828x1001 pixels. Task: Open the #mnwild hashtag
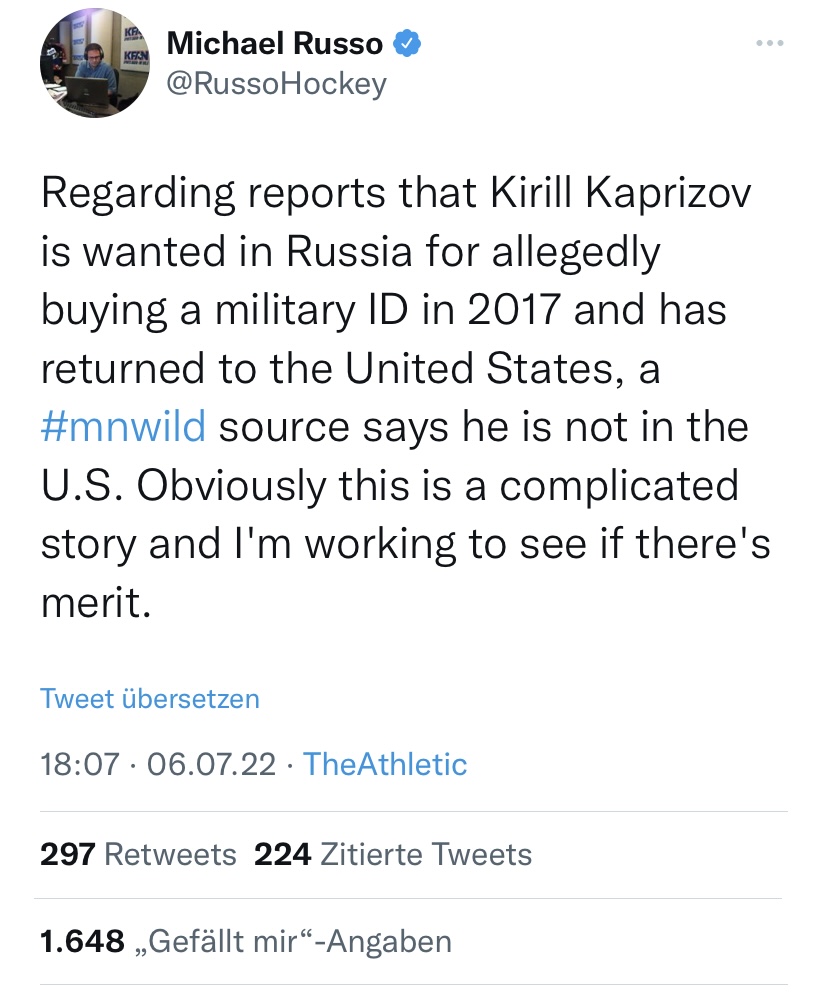click(123, 426)
